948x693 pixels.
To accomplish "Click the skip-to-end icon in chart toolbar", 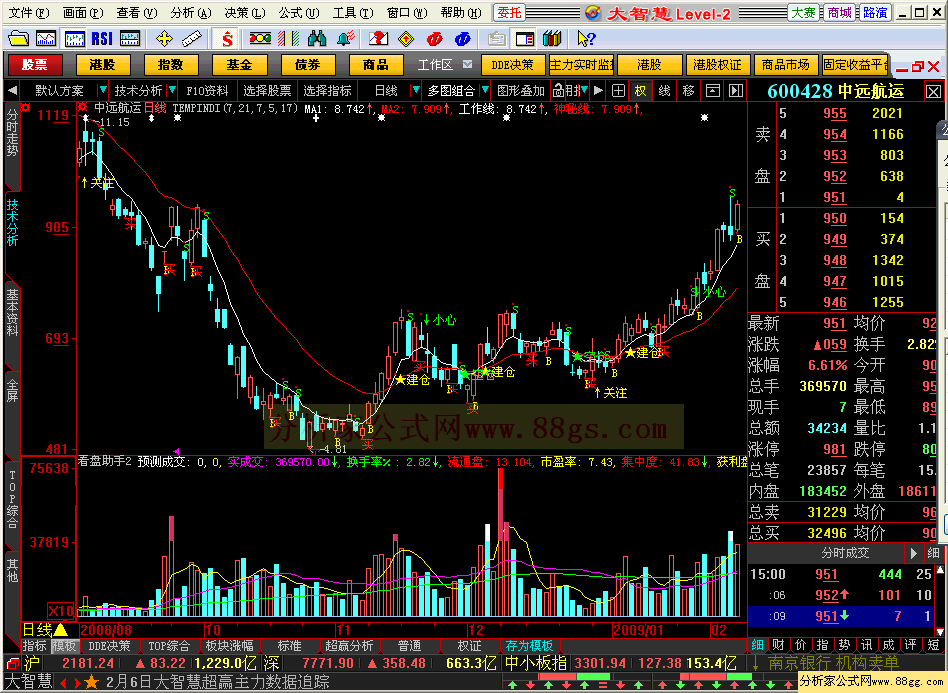I will tap(736, 91).
